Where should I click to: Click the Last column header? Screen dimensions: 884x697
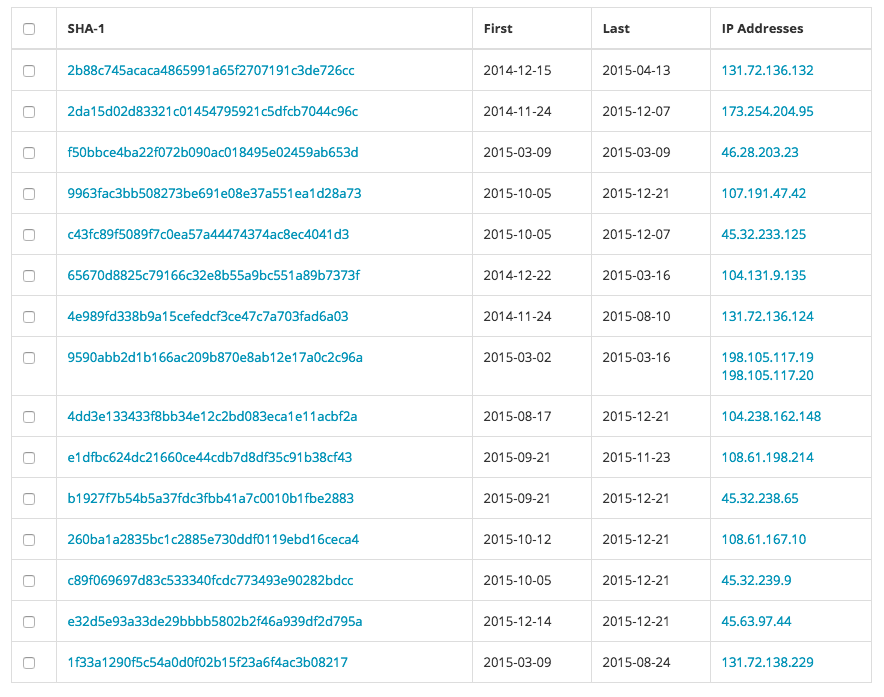pos(616,29)
